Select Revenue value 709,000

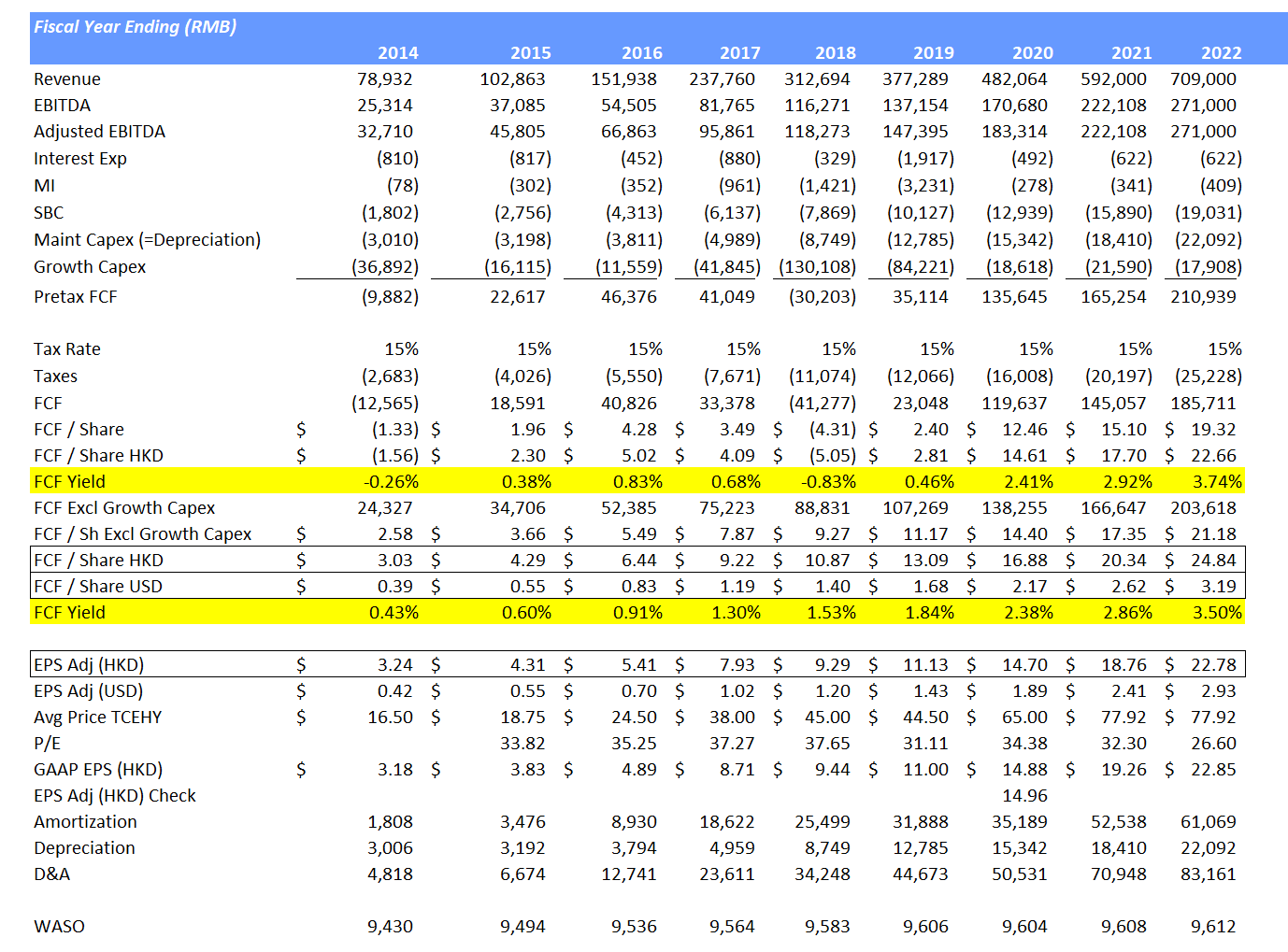pyautogui.click(x=1203, y=79)
